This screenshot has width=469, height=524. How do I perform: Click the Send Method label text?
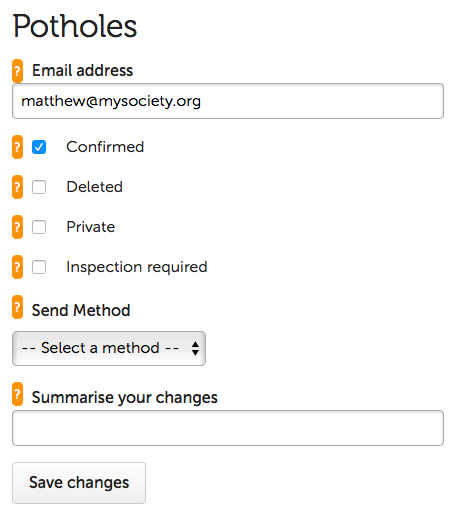coord(81,310)
